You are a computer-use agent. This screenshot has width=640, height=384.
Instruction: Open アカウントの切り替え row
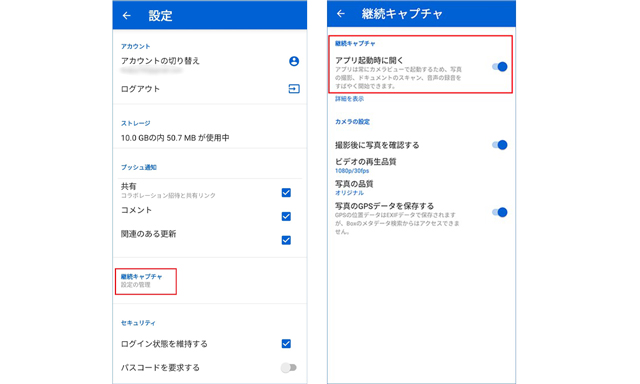click(210, 64)
